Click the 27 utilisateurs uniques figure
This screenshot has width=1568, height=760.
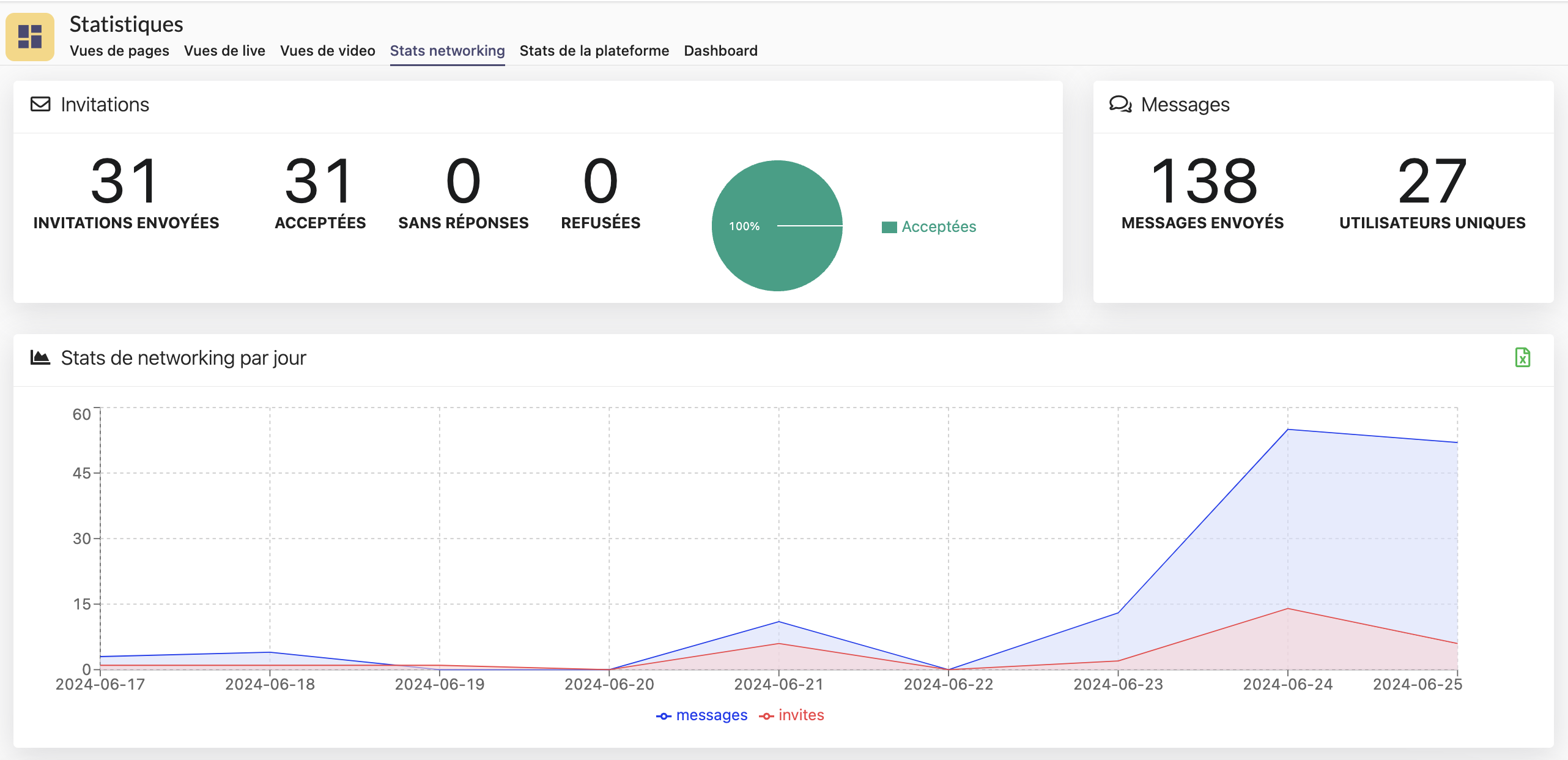[1432, 182]
